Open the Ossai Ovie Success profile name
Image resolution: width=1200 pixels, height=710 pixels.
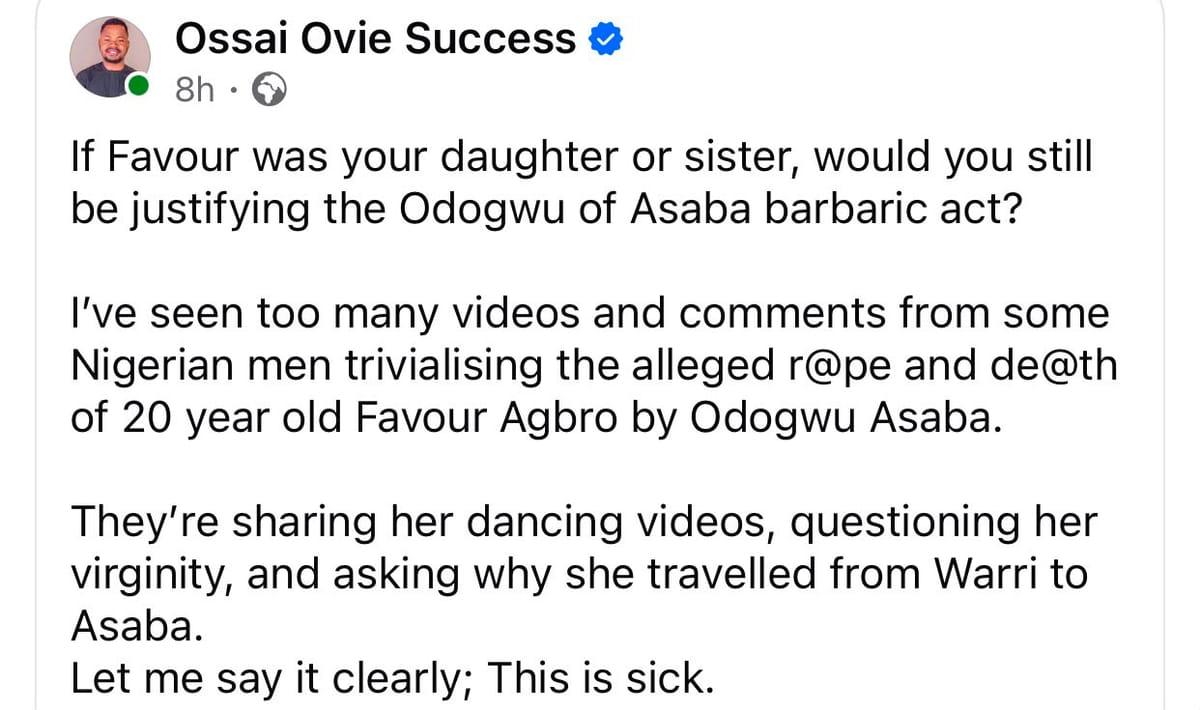coord(375,39)
